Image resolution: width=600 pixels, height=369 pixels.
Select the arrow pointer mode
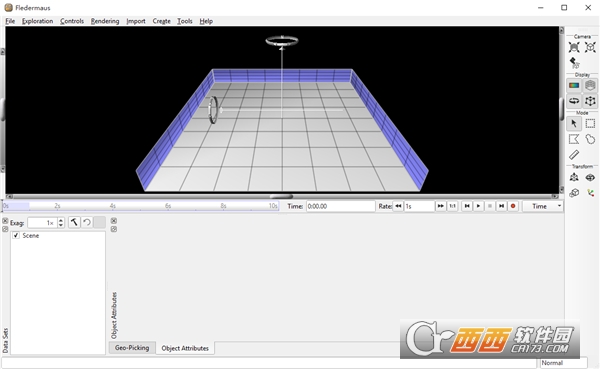[x=574, y=124]
